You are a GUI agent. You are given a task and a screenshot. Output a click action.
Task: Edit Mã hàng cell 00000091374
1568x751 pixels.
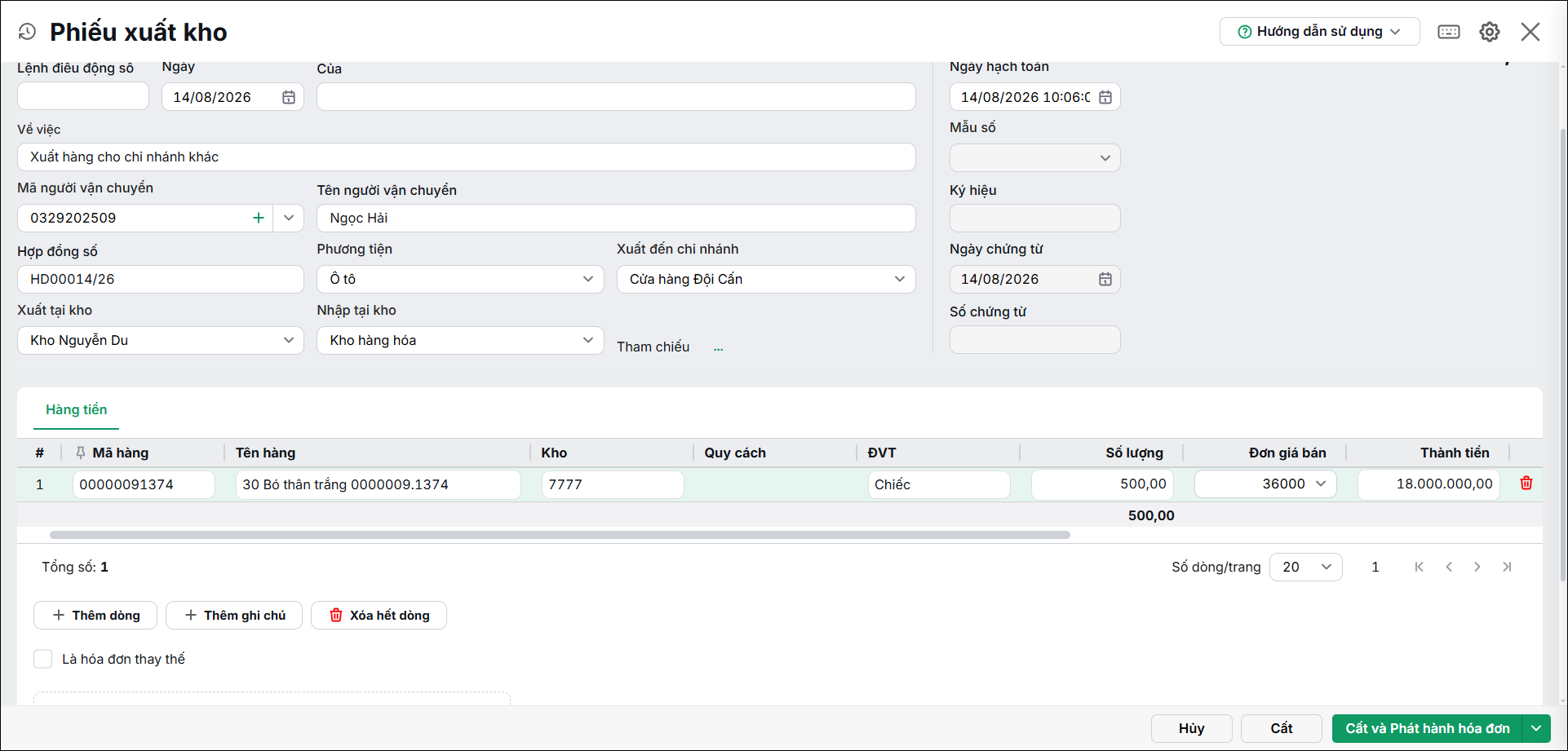[x=144, y=484]
